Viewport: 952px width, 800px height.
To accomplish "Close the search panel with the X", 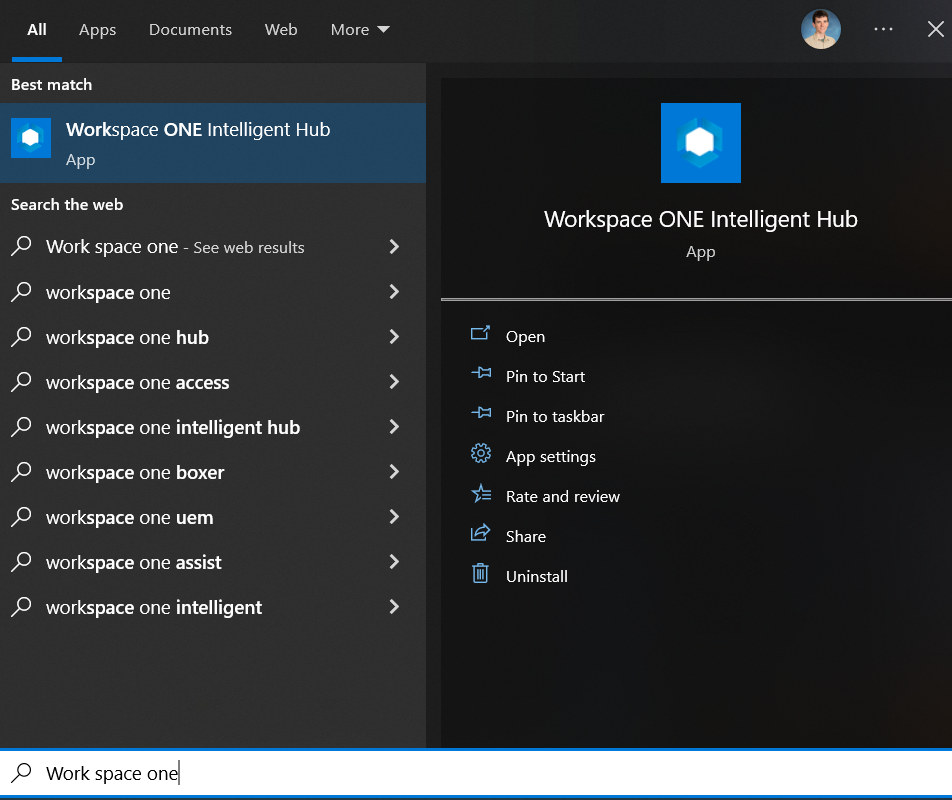I will pos(936,29).
